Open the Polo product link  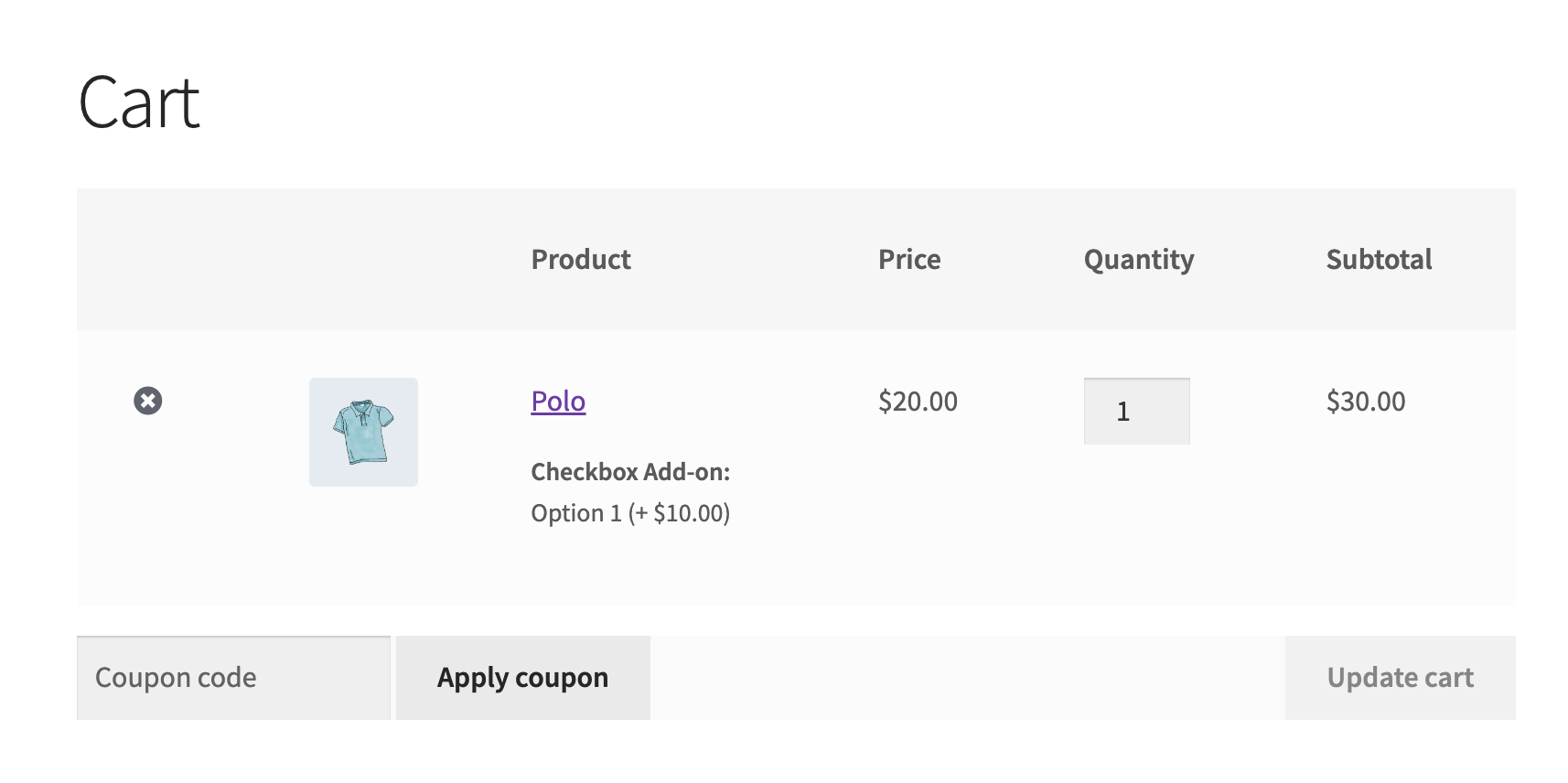point(558,402)
